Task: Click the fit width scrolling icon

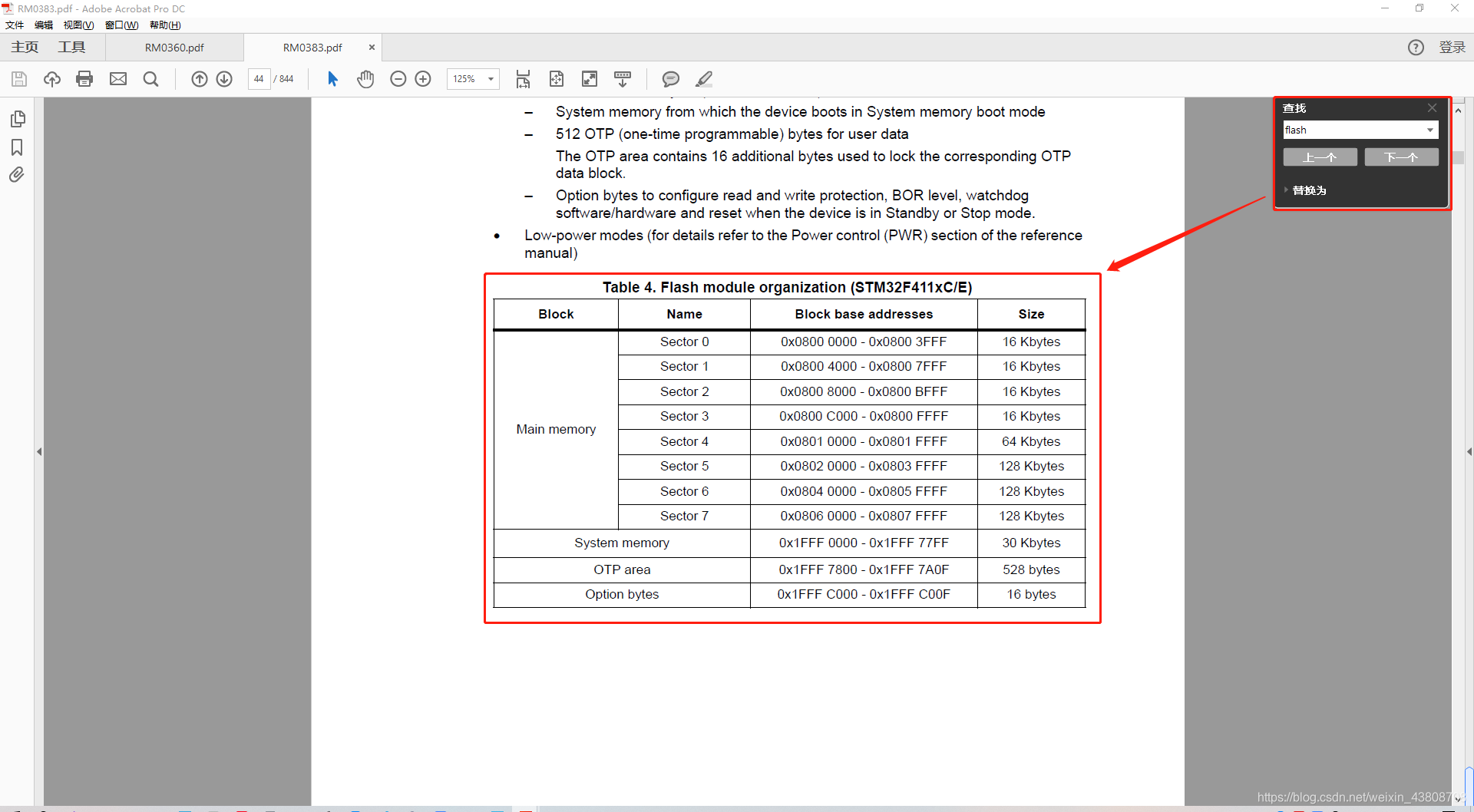Action: pyautogui.click(x=523, y=79)
